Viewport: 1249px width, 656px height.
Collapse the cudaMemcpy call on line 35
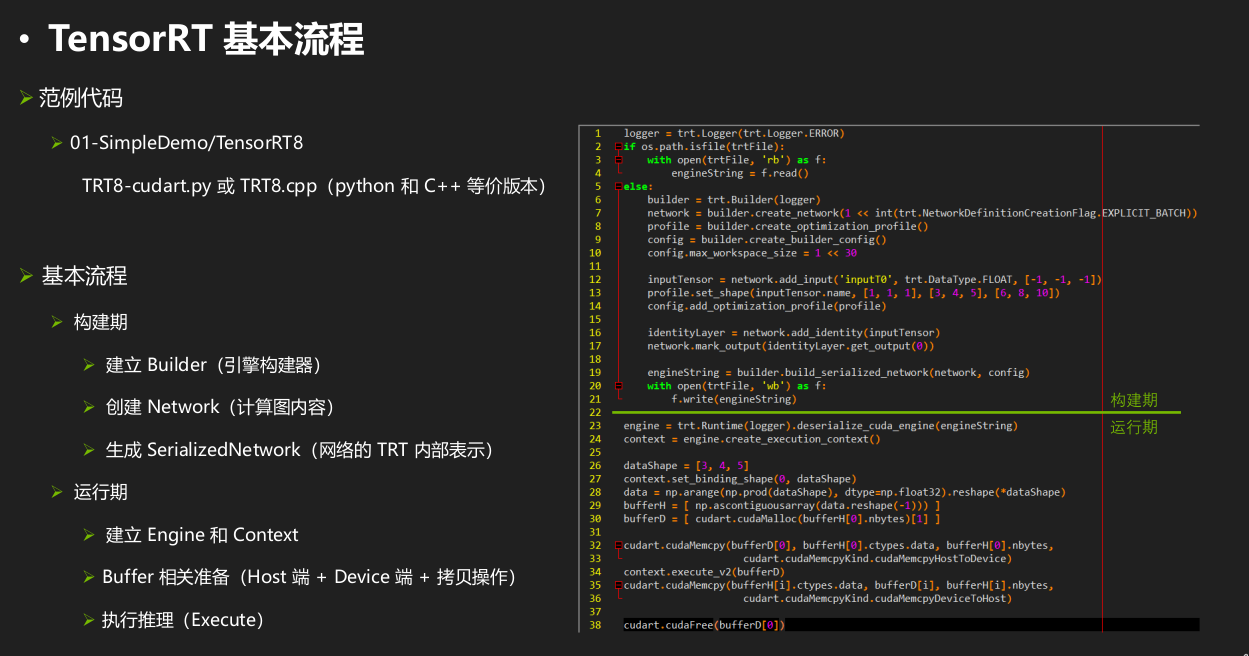tap(619, 585)
